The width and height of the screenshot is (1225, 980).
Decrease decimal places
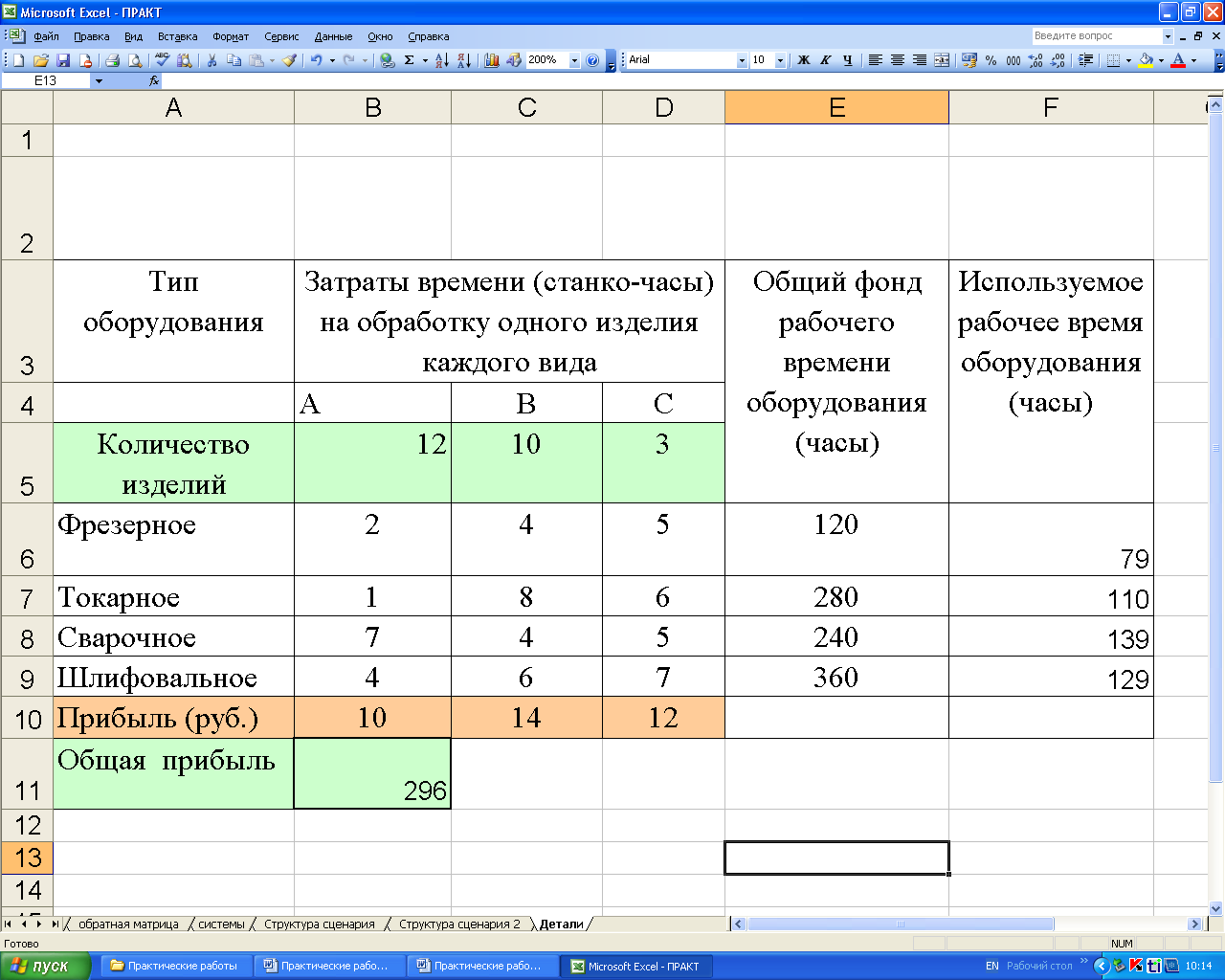(x=1058, y=60)
